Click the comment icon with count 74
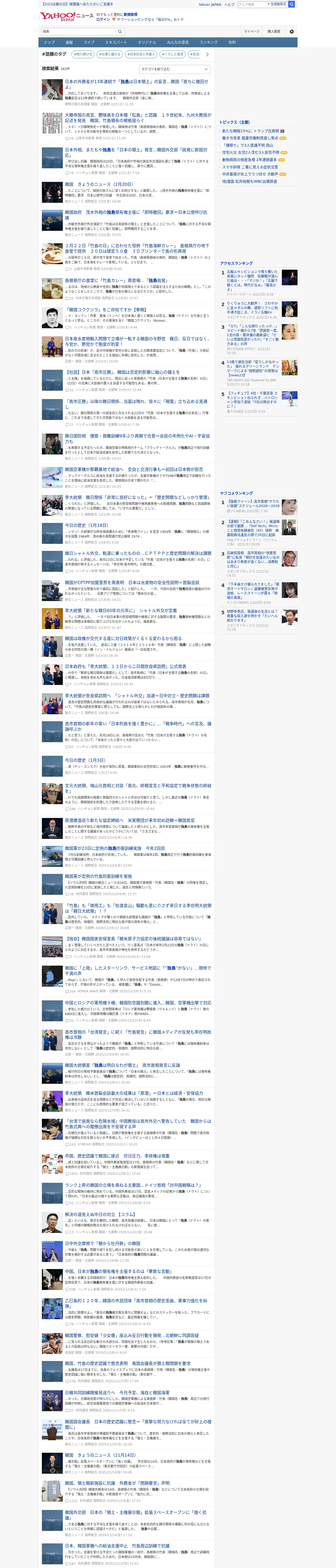336x1568 pixels. pos(67,173)
